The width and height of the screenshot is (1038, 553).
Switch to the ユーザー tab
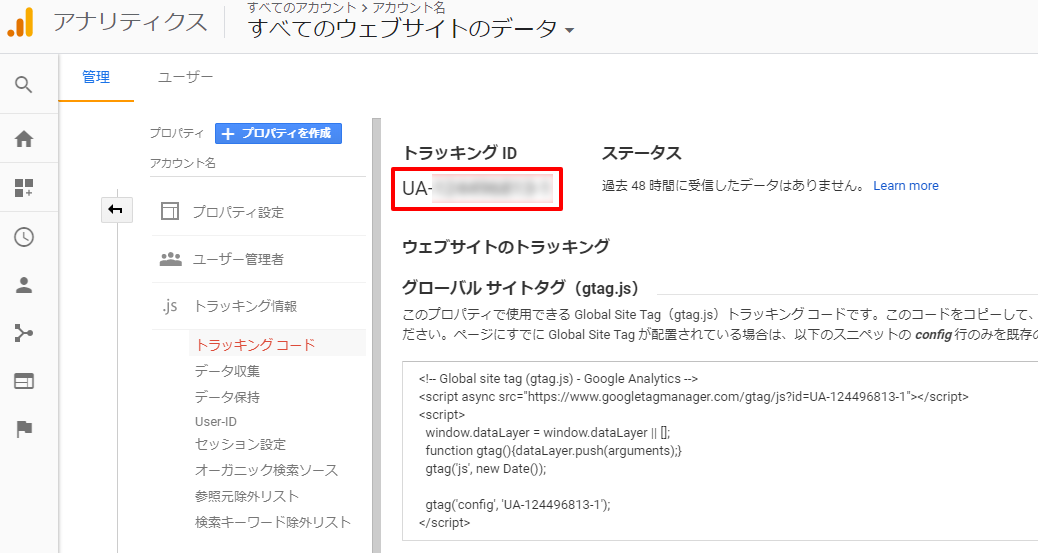pos(185,77)
